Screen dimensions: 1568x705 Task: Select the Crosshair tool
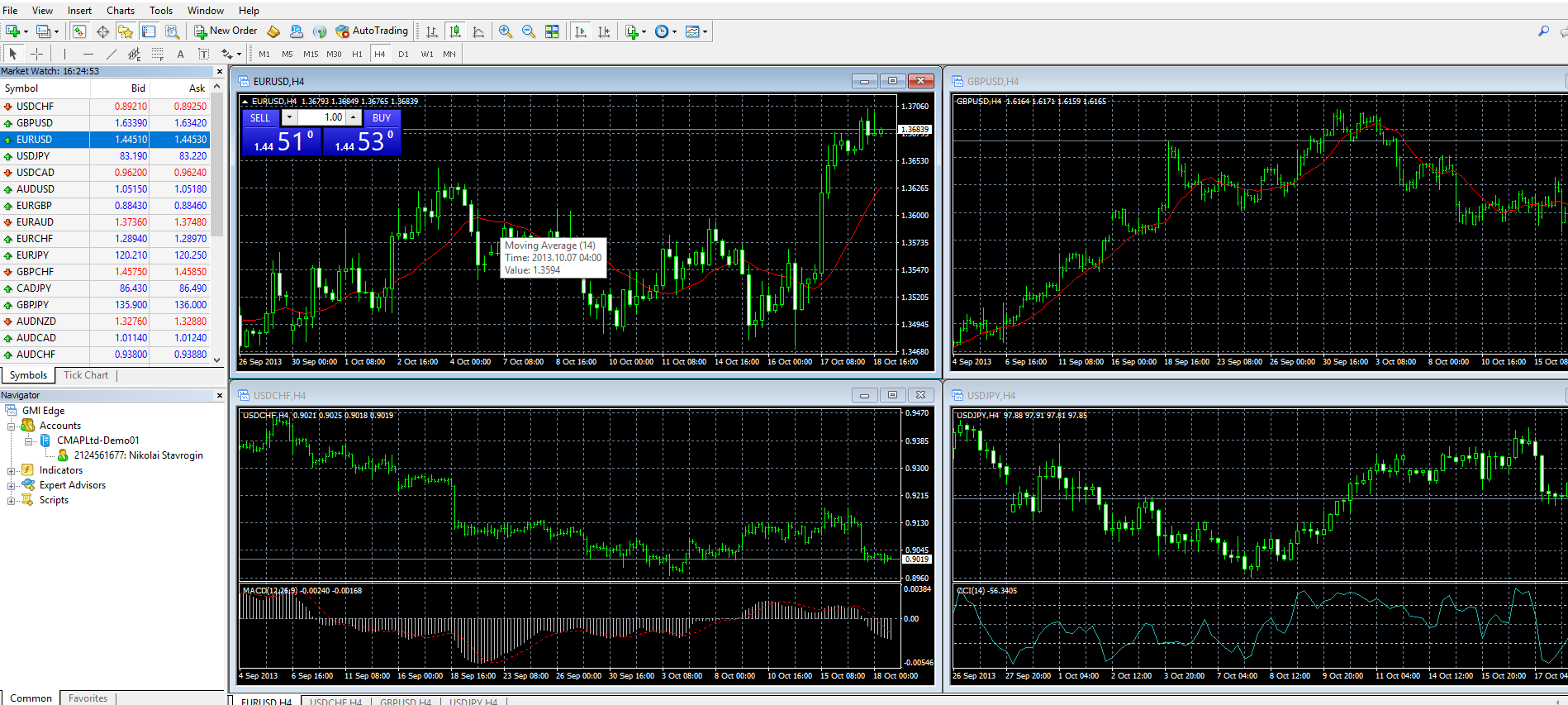pos(36,54)
